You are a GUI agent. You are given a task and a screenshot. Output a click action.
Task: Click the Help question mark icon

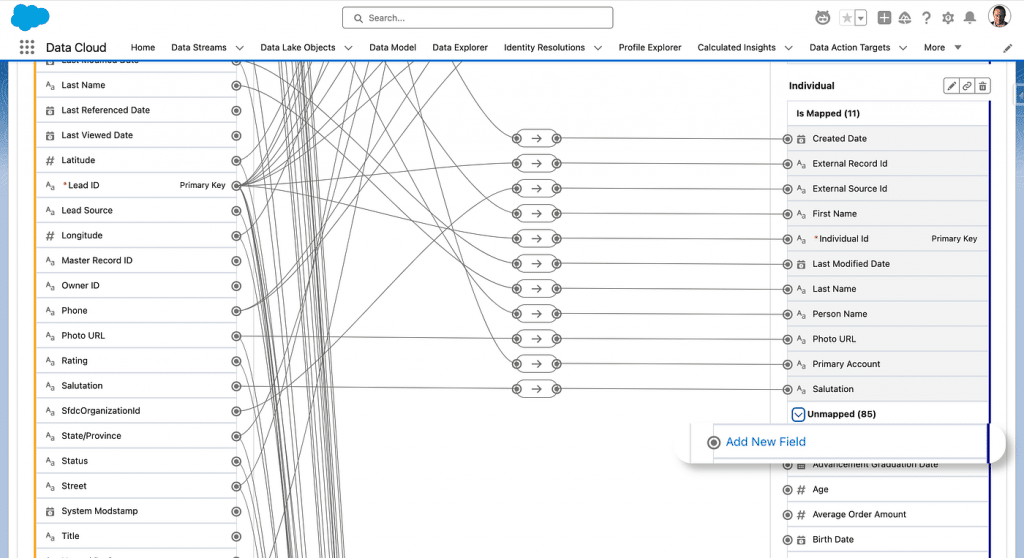[926, 18]
